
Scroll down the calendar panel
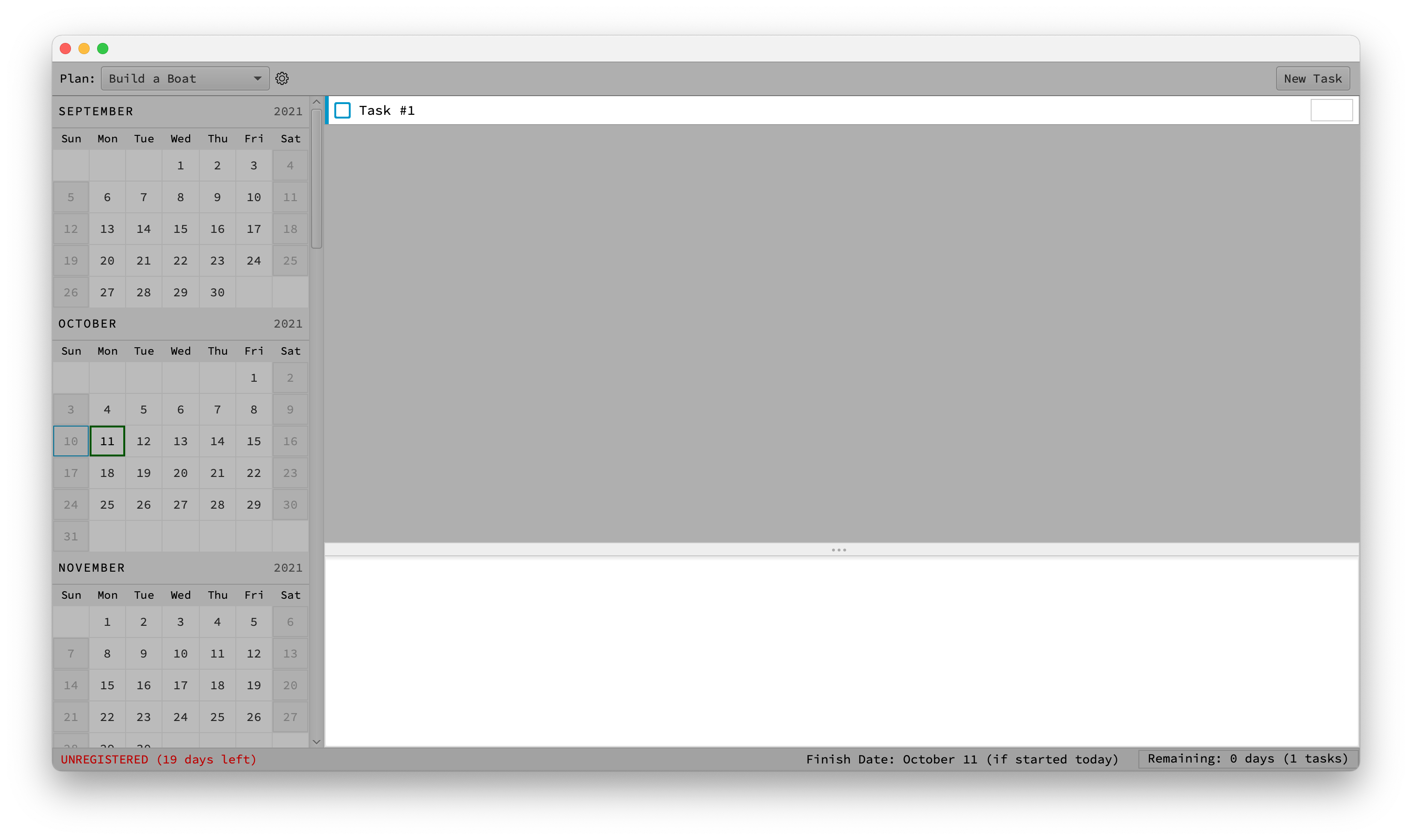click(316, 741)
